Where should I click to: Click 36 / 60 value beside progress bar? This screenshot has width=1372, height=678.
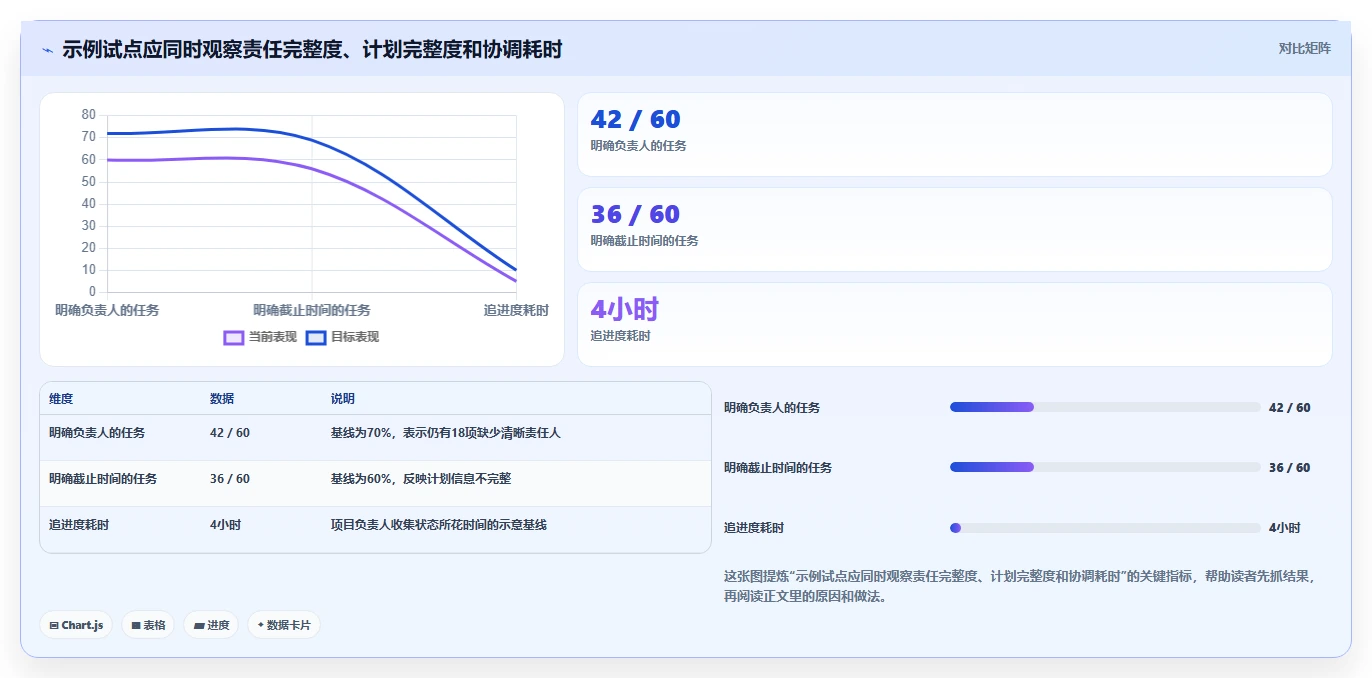(x=1289, y=468)
